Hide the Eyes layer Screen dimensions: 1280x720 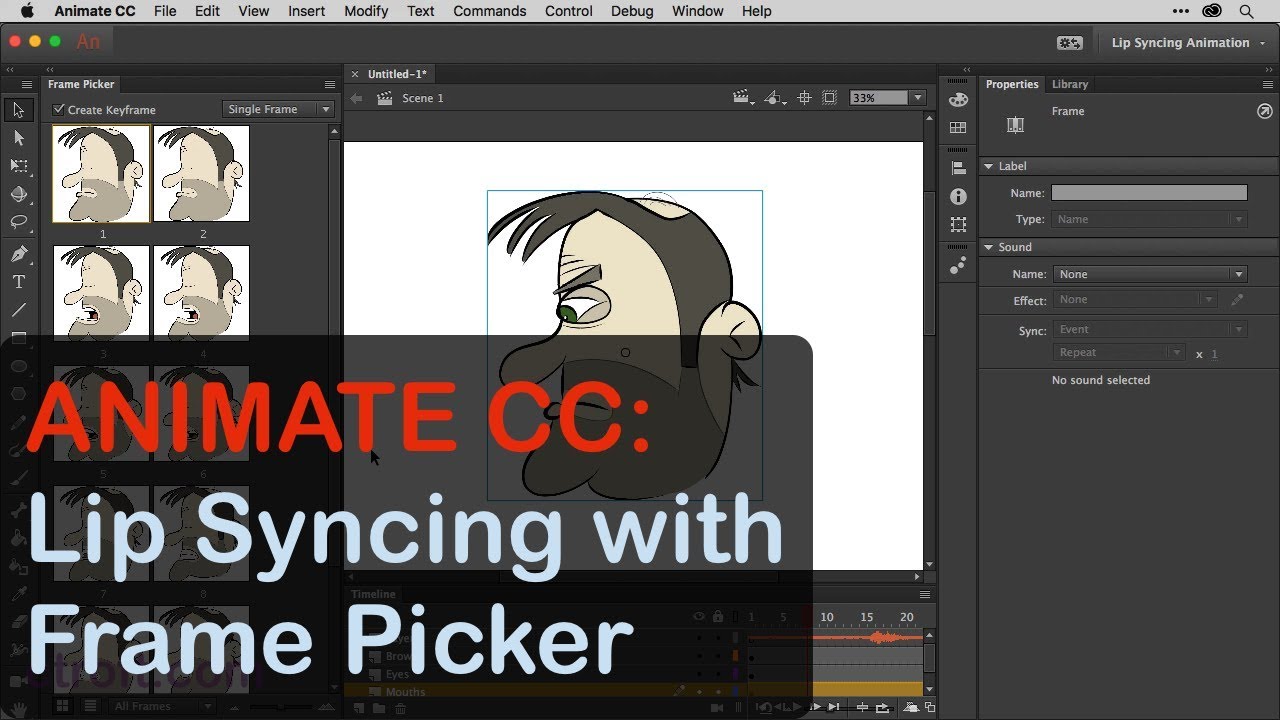pyautogui.click(x=699, y=674)
